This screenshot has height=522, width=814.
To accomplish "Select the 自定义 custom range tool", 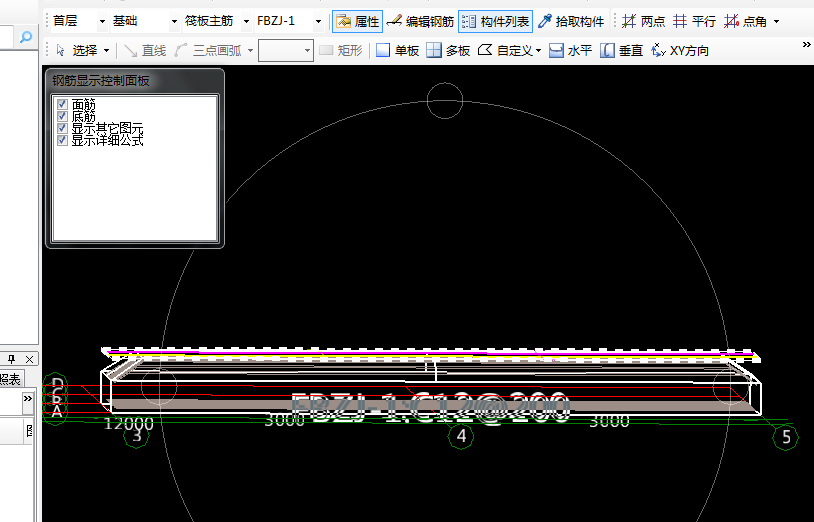I will pos(505,50).
